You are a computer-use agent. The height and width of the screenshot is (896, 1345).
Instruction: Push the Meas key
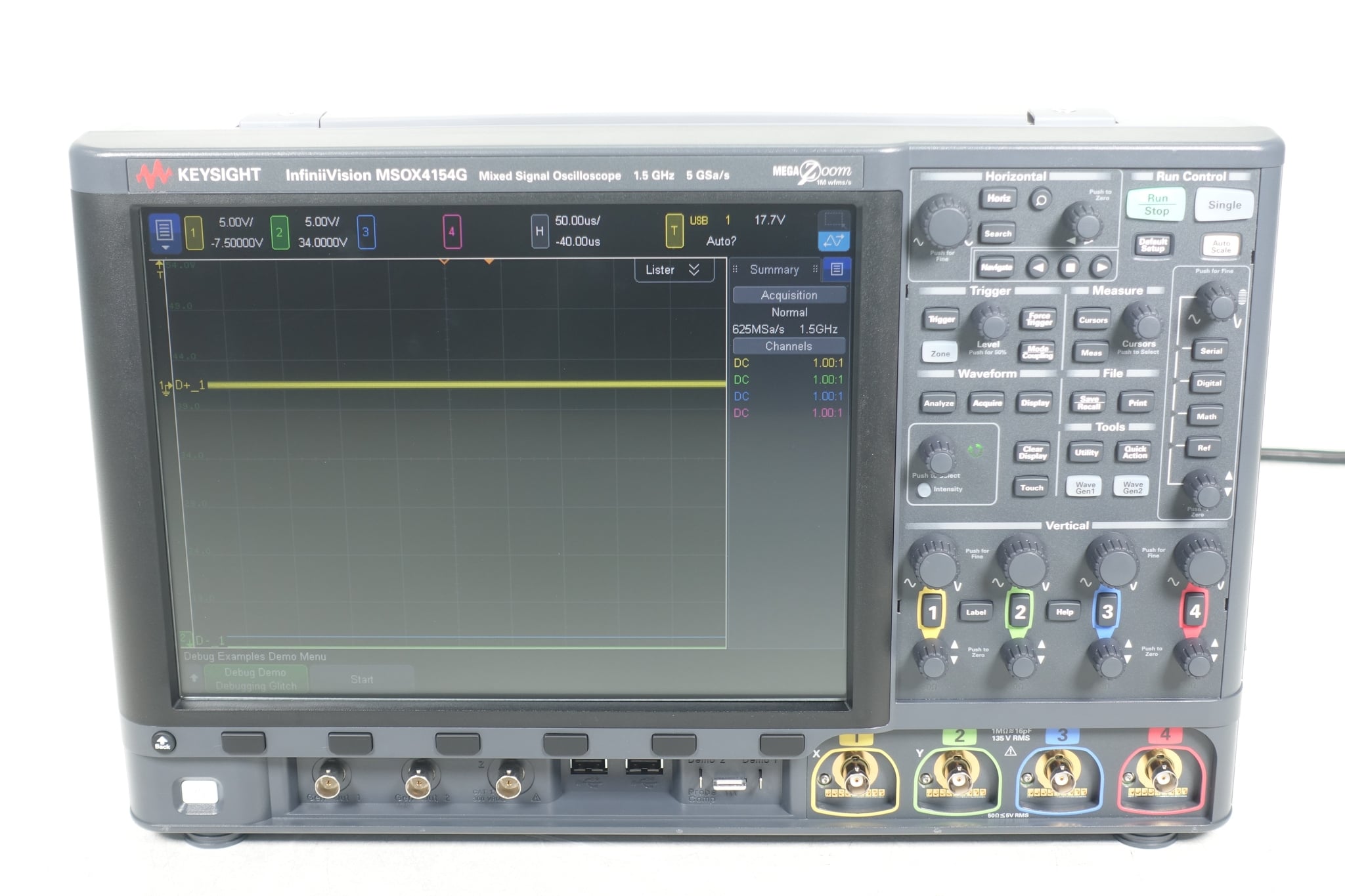pyautogui.click(x=1091, y=352)
